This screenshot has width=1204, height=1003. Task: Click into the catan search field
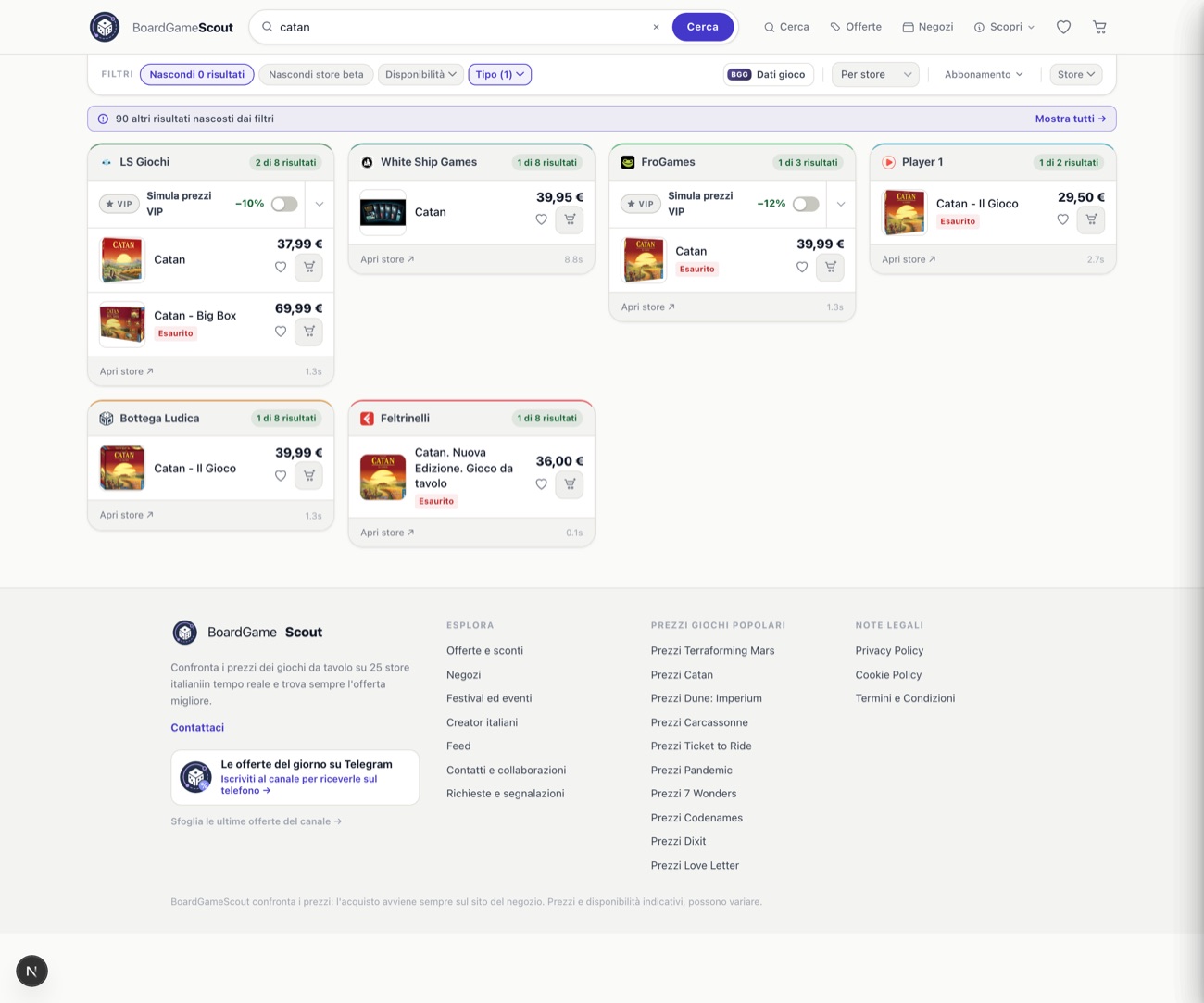(460, 27)
